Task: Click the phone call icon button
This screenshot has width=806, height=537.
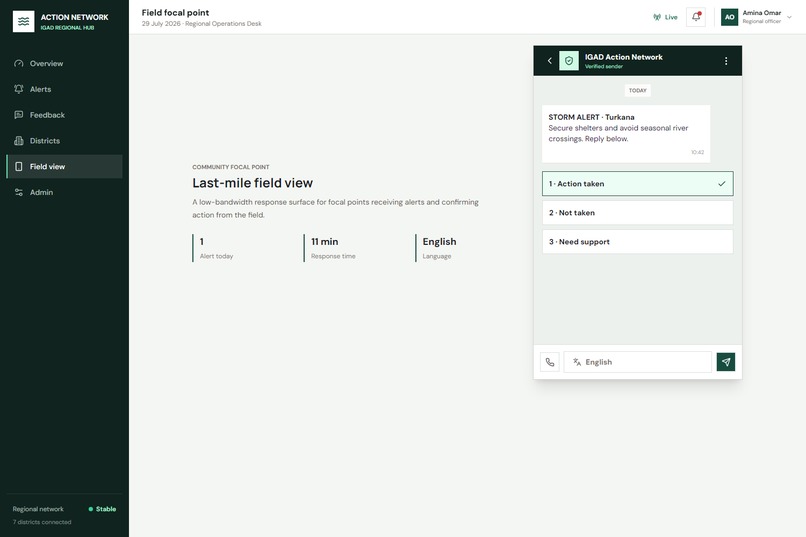Action: coord(550,362)
